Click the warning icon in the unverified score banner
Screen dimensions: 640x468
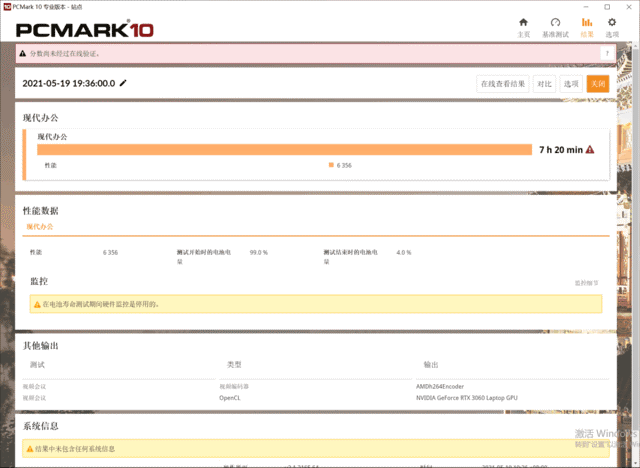tap(23, 53)
